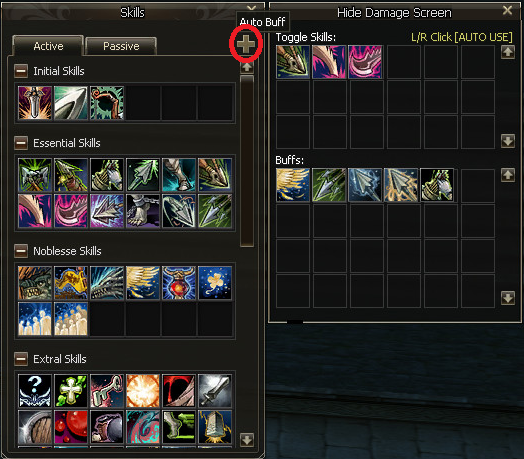Click the Auto Buff plus icon
524x459 pixels.
tap(246, 44)
